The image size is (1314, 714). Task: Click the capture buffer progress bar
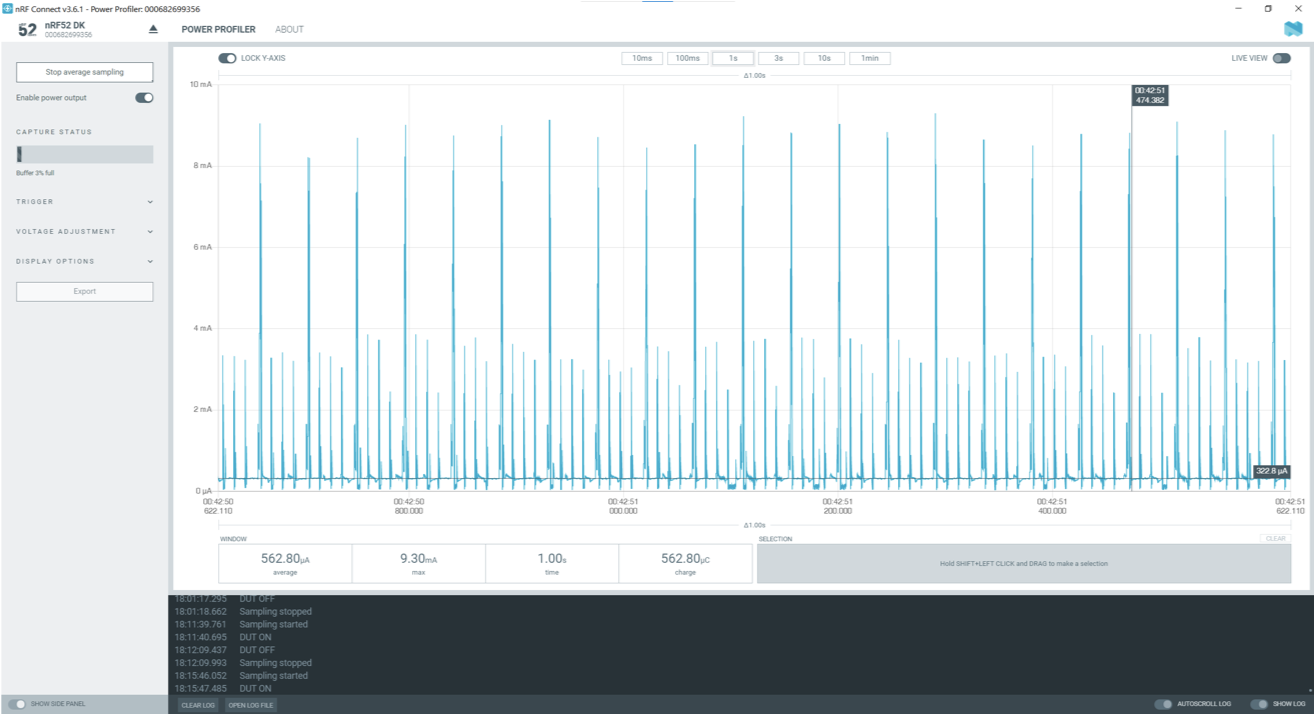(x=85, y=154)
